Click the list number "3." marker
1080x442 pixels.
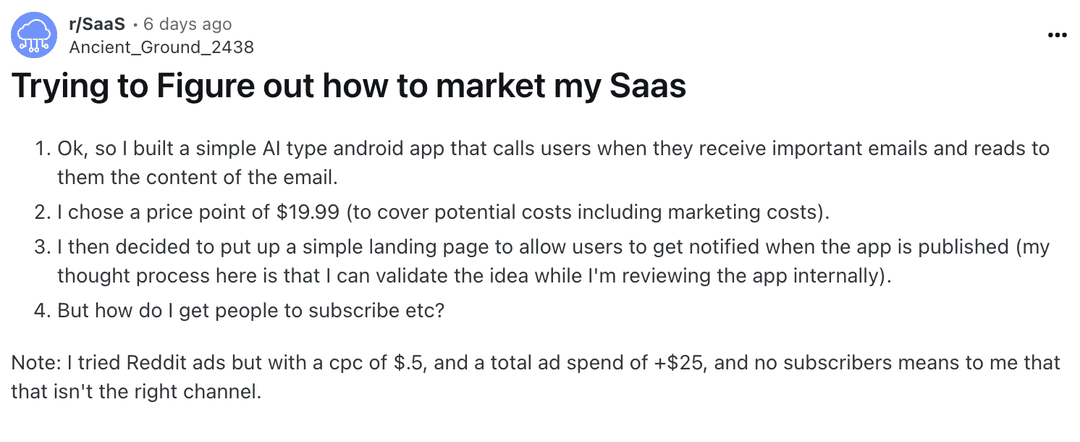pos(43,247)
